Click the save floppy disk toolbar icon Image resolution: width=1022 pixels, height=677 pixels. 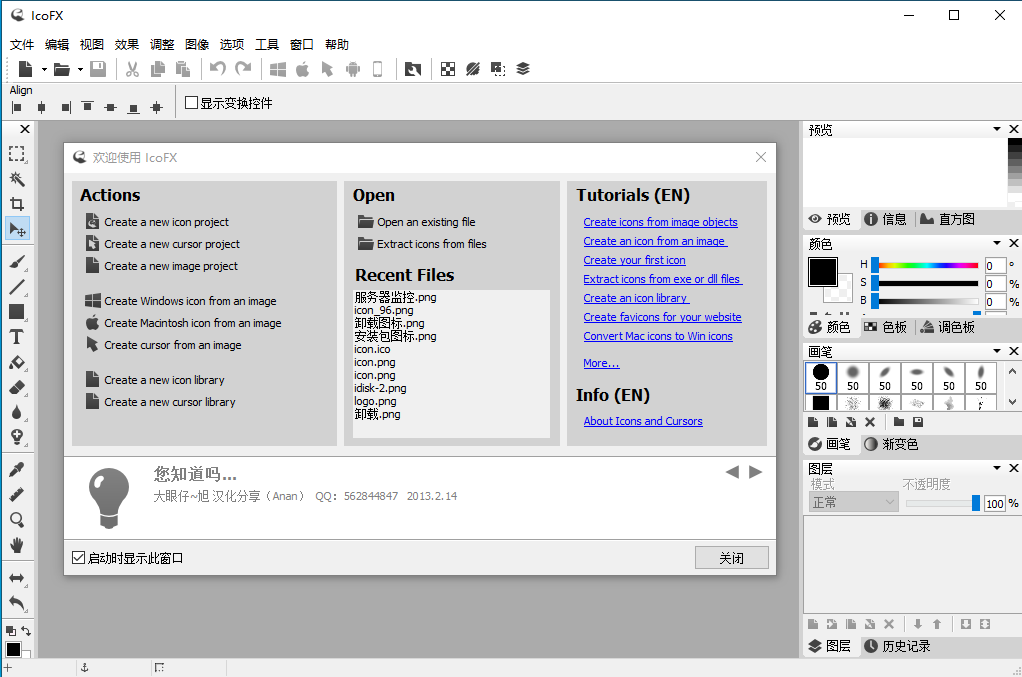pos(98,69)
